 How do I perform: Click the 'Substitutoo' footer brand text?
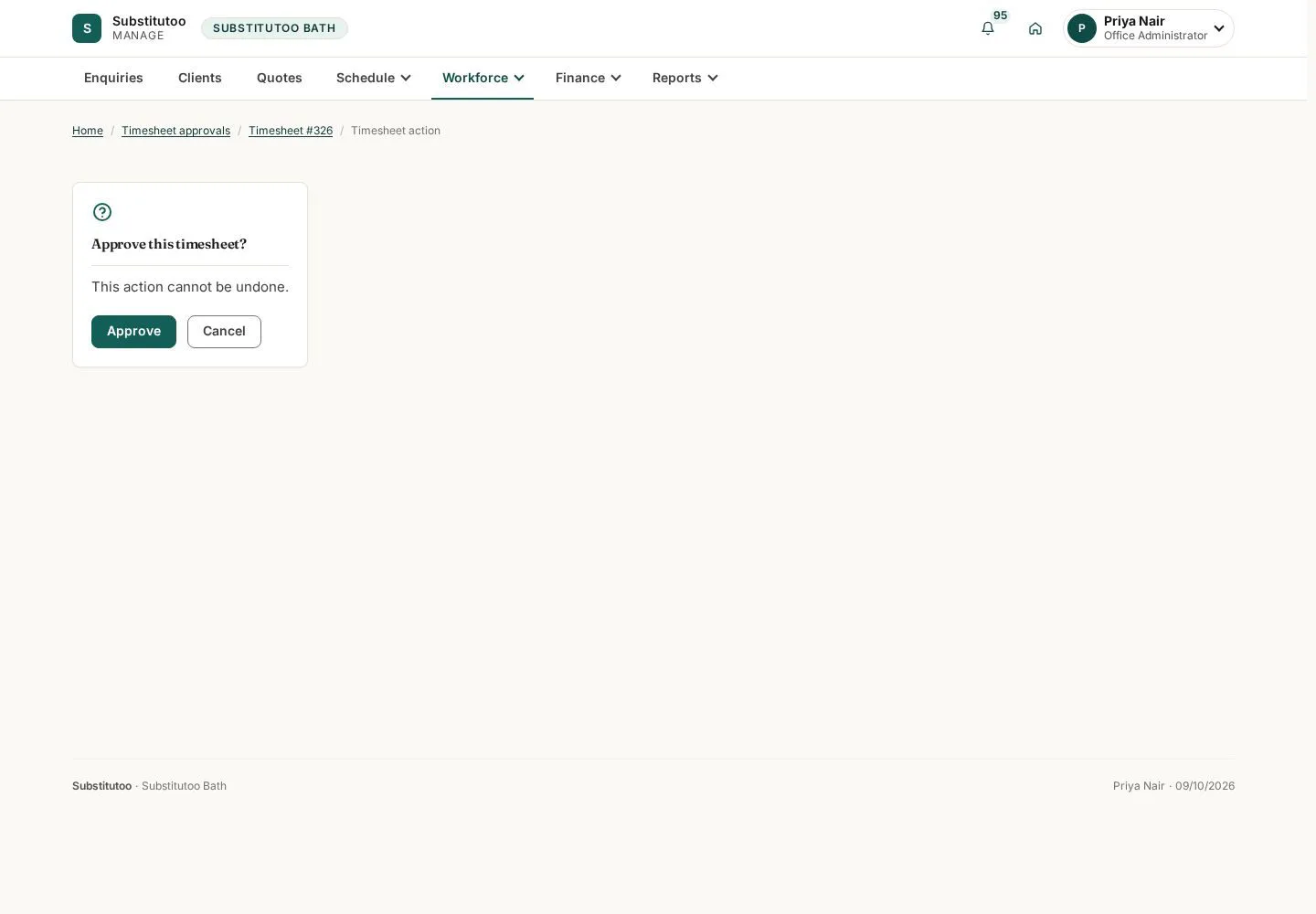pyautogui.click(x=101, y=786)
